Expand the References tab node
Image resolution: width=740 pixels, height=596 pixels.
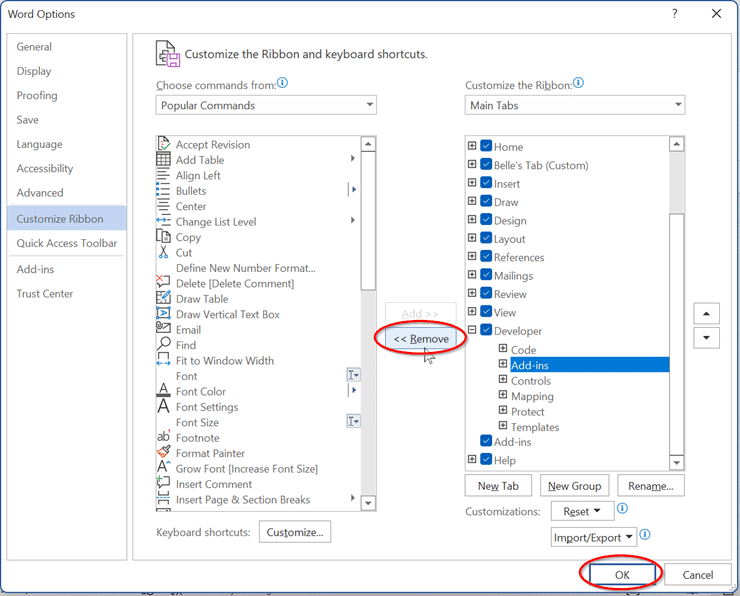pos(472,256)
